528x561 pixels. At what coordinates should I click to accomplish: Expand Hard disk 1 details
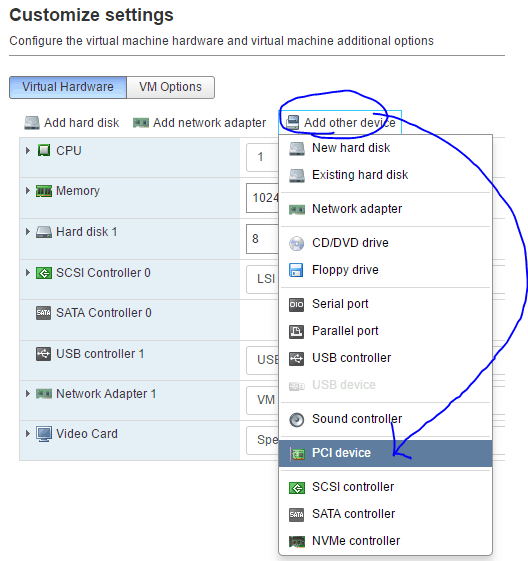pyautogui.click(x=28, y=231)
